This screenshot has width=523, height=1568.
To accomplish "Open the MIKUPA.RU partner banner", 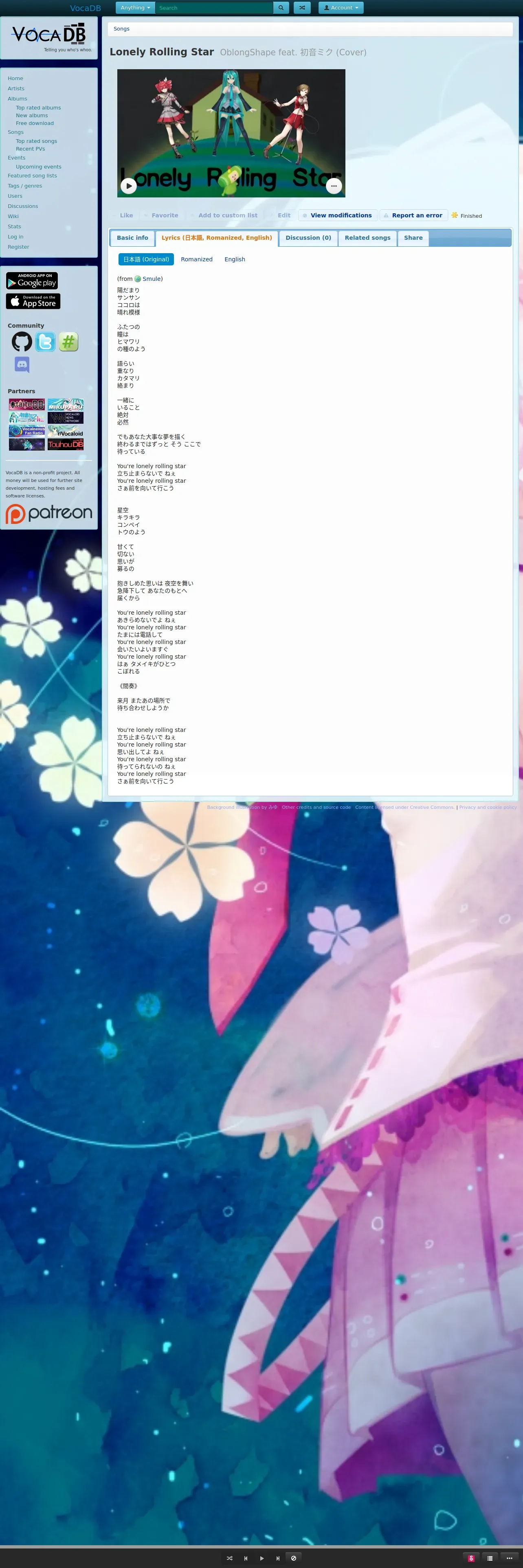I will tap(66, 404).
